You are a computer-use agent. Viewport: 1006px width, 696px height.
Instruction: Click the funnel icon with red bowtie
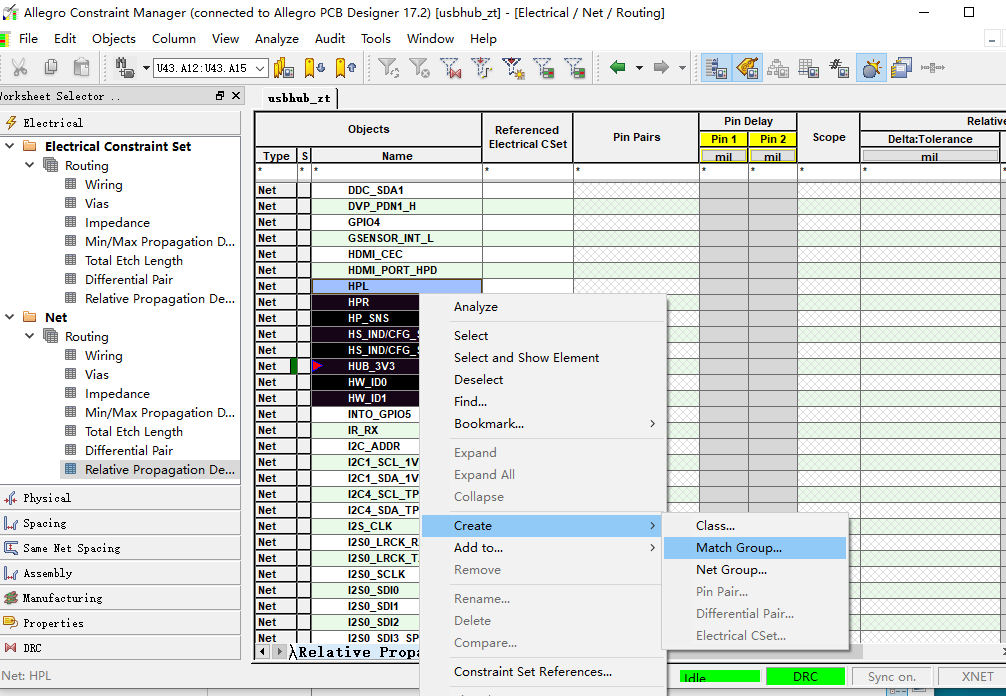click(x=450, y=67)
